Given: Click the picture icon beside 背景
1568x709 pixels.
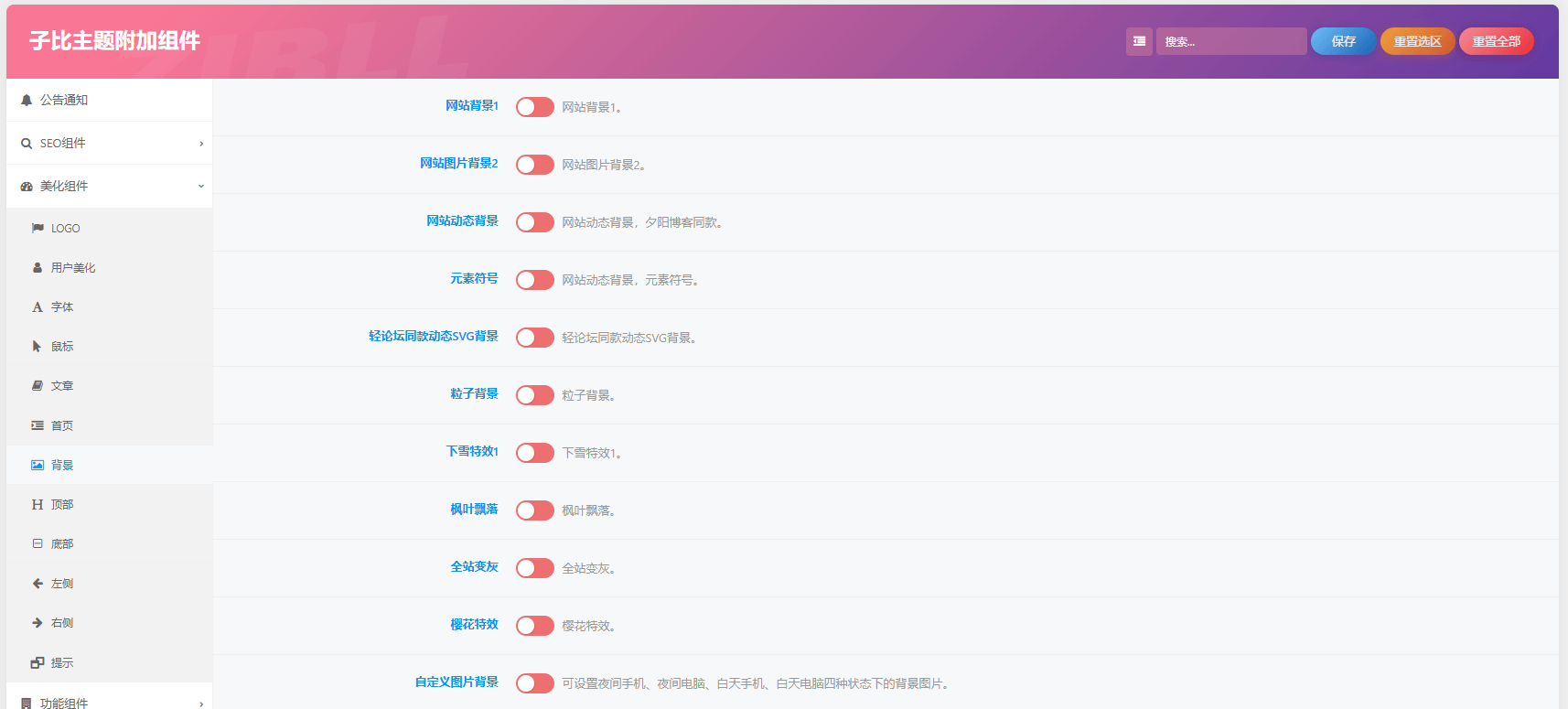Looking at the screenshot, I should [x=38, y=465].
